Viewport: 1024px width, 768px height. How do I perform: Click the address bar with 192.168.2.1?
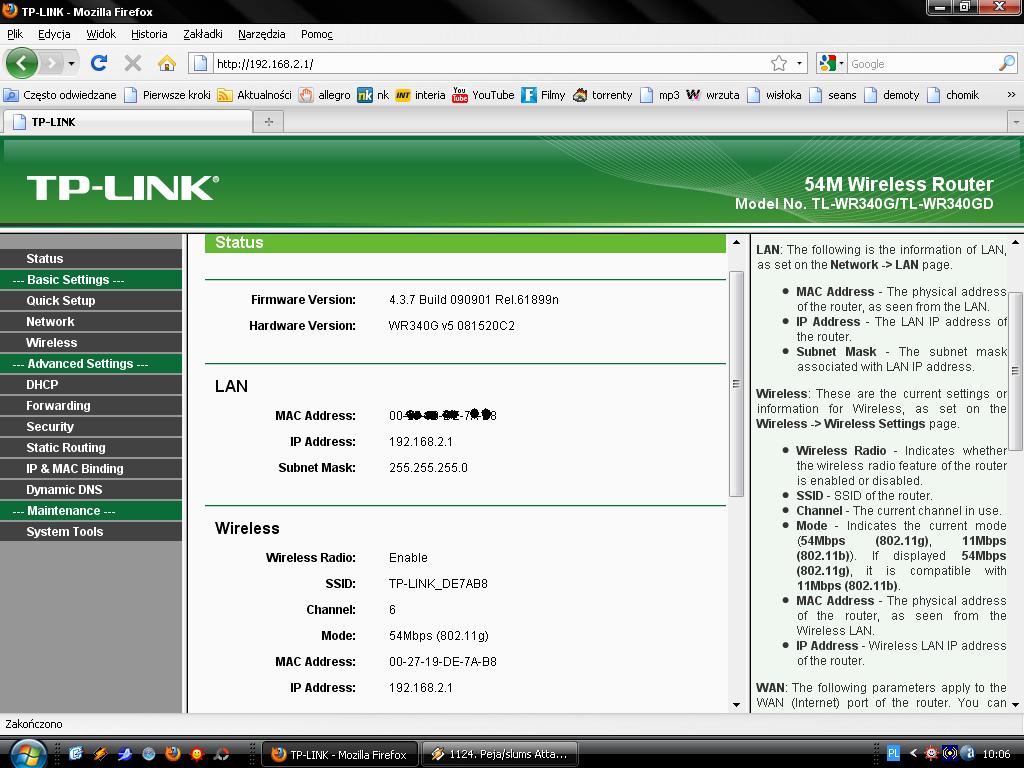pos(490,63)
